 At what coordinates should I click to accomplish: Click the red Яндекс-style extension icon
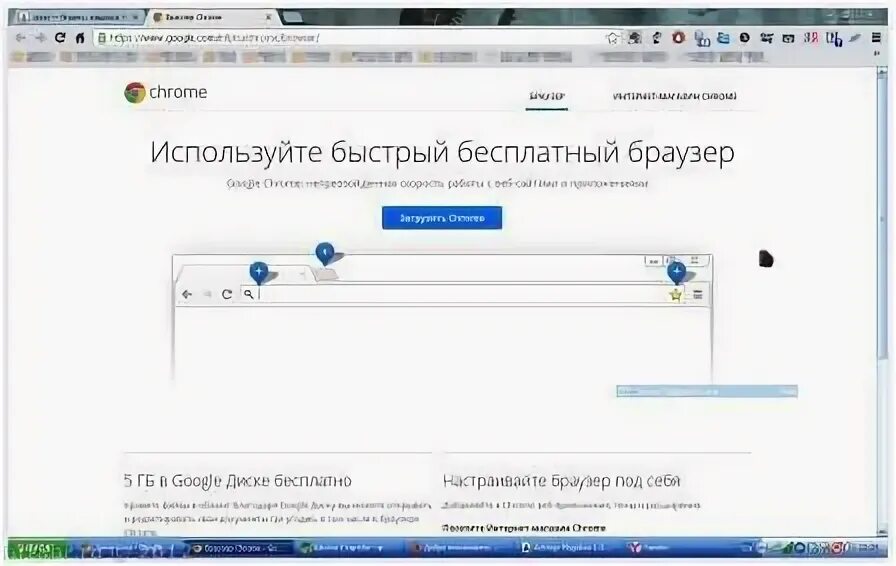pyautogui.click(x=811, y=38)
